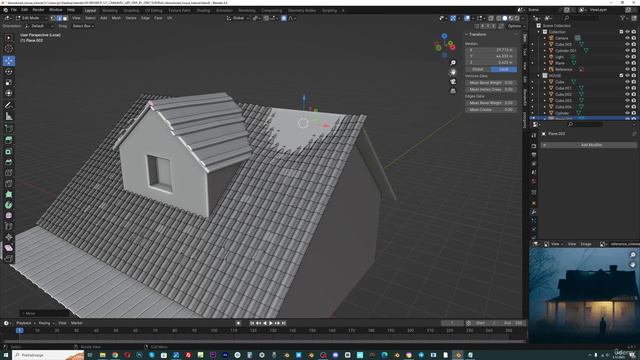Open the Render menu
The width and height of the screenshot is (640, 360).
pyautogui.click(x=38, y=10)
